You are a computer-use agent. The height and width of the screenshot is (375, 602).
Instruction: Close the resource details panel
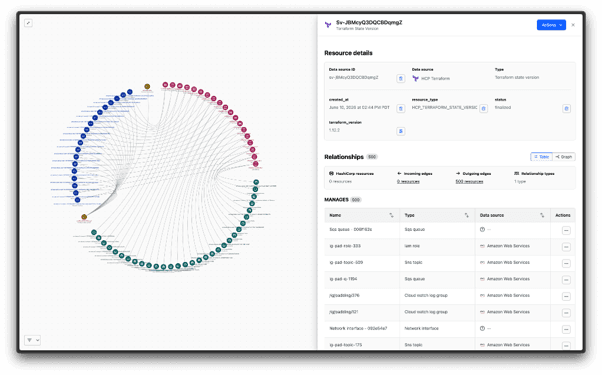573,25
